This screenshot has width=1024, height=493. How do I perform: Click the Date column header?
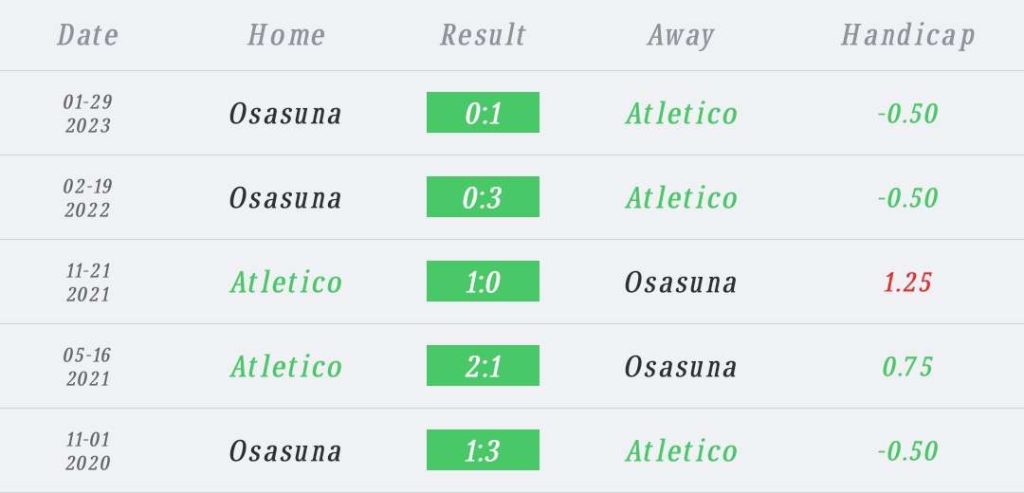[88, 35]
